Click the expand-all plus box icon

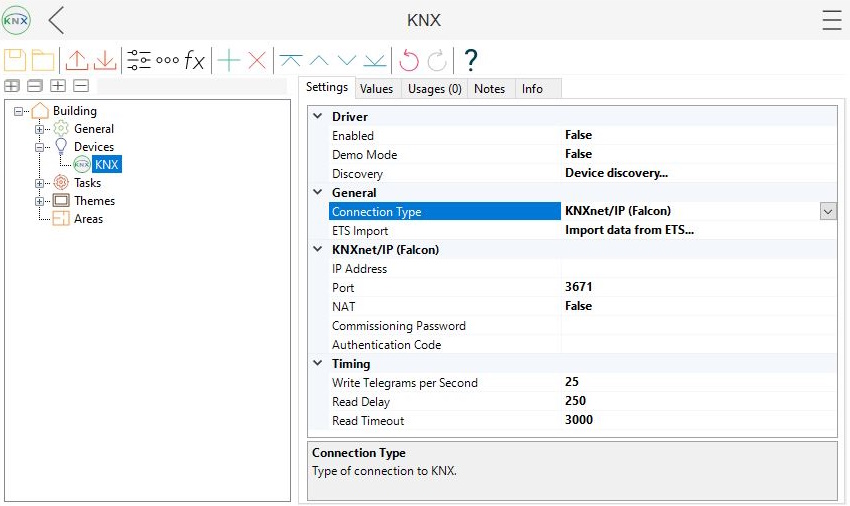[58, 86]
